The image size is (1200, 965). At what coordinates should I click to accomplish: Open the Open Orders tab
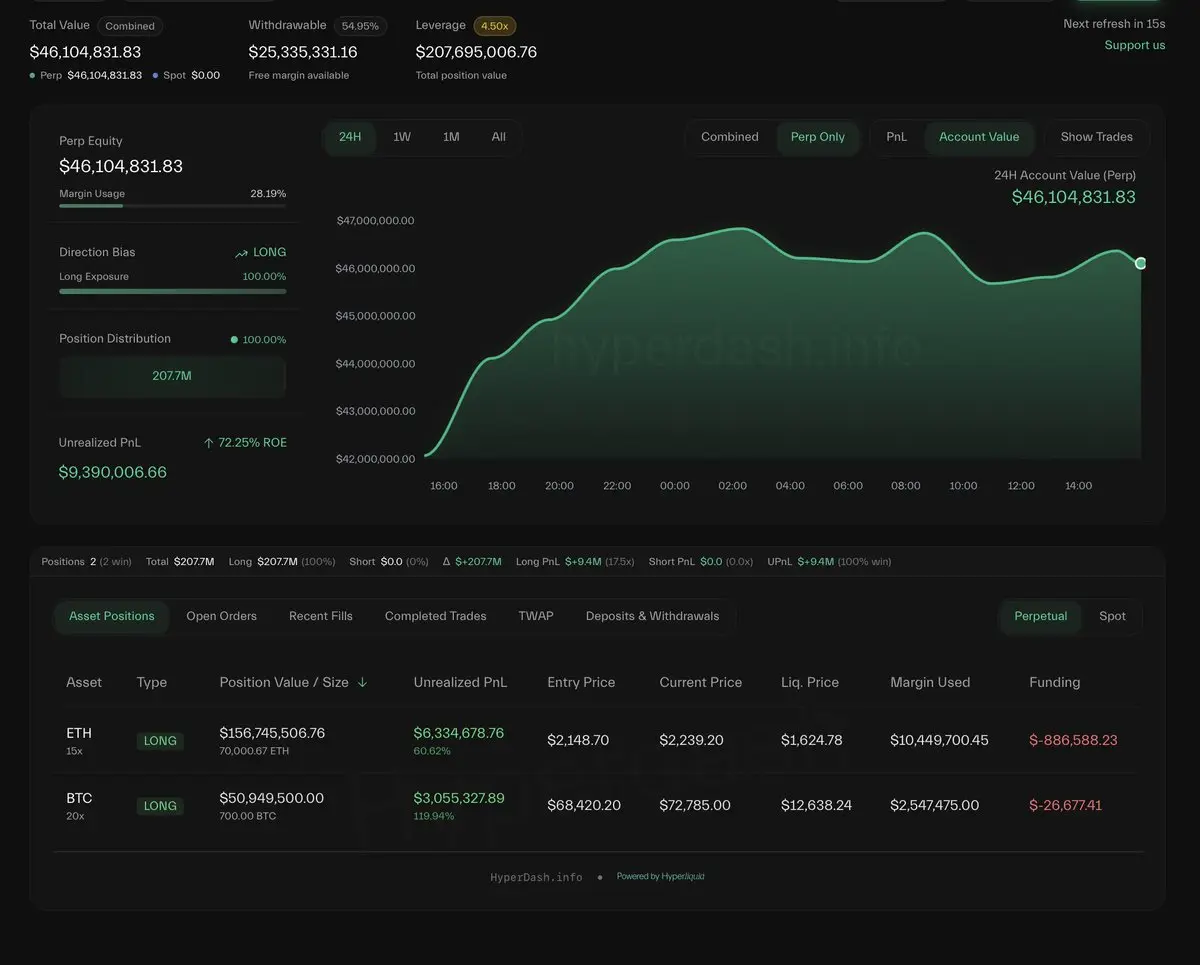(221, 616)
